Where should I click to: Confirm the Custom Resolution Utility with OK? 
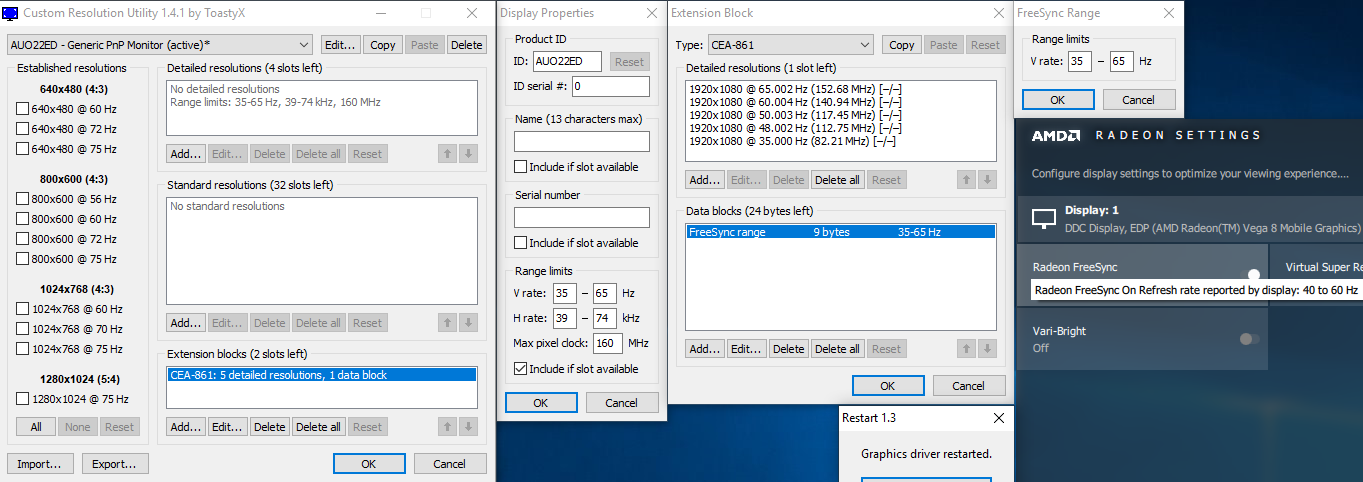pos(369,464)
